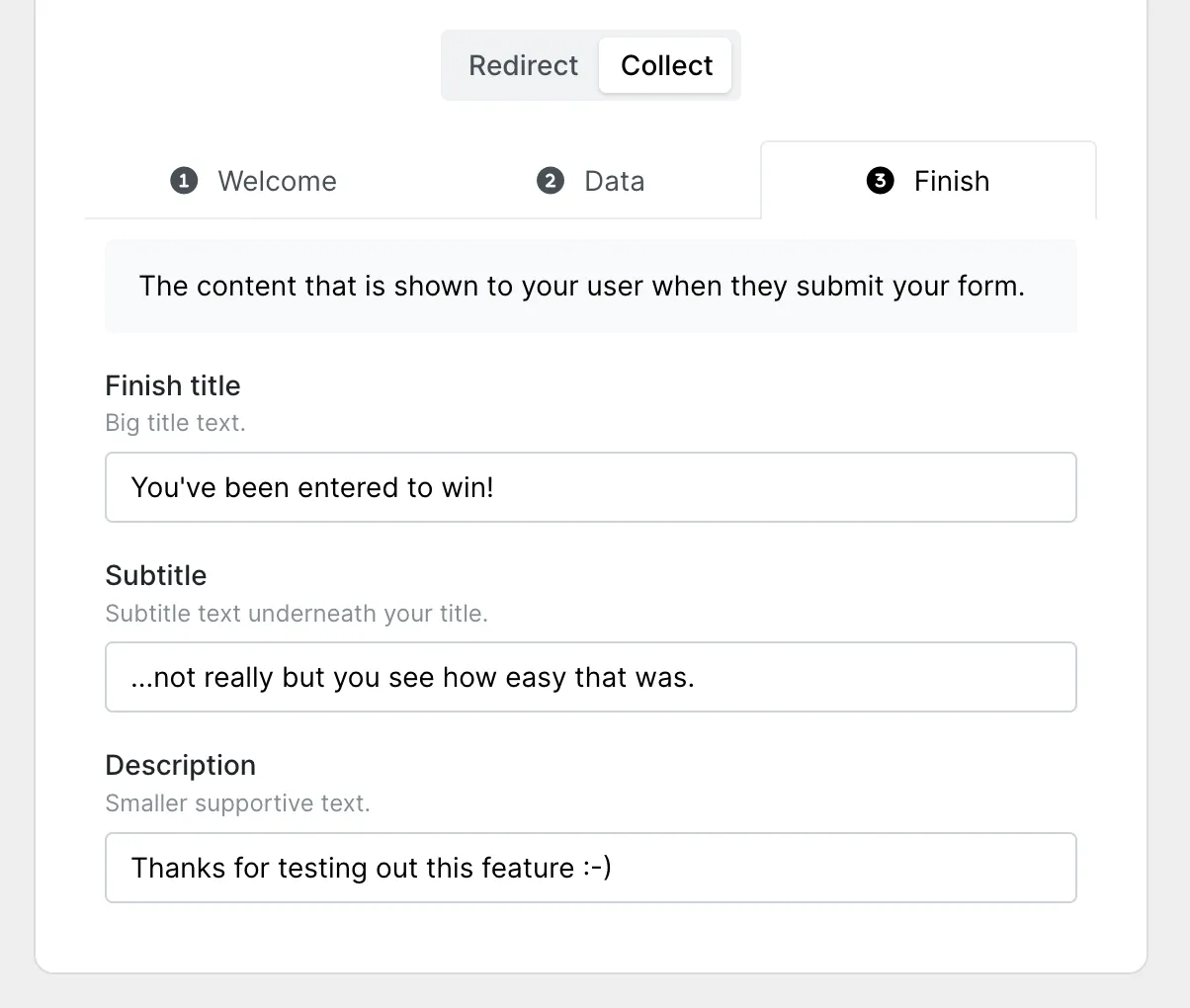1190x1008 pixels.
Task: Switch mode to Redirect
Action: [x=523, y=65]
